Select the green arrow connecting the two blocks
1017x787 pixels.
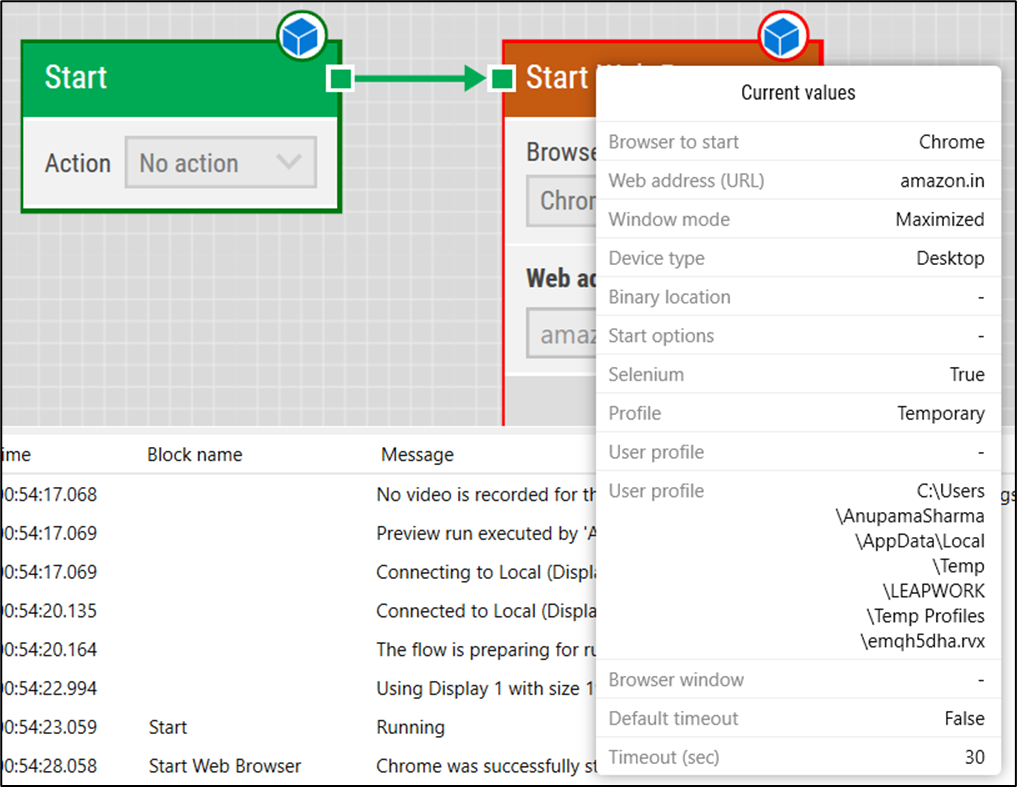tap(420, 77)
